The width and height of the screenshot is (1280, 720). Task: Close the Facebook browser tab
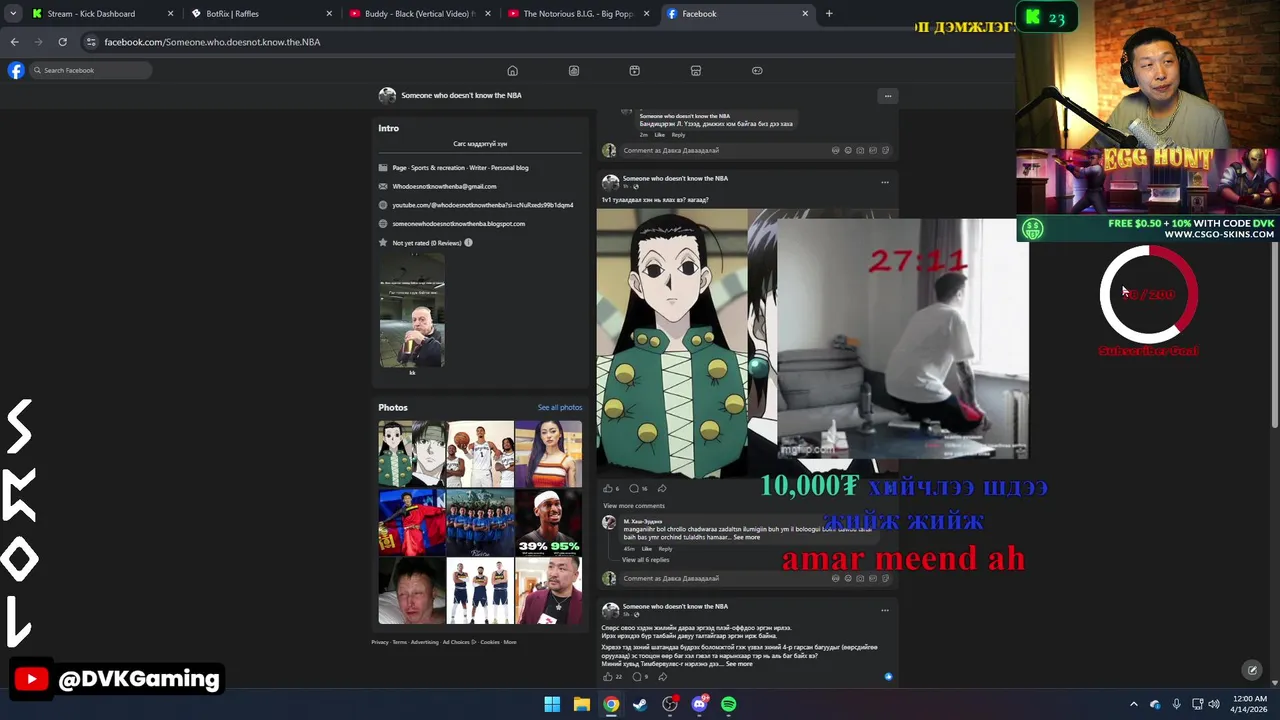(805, 14)
